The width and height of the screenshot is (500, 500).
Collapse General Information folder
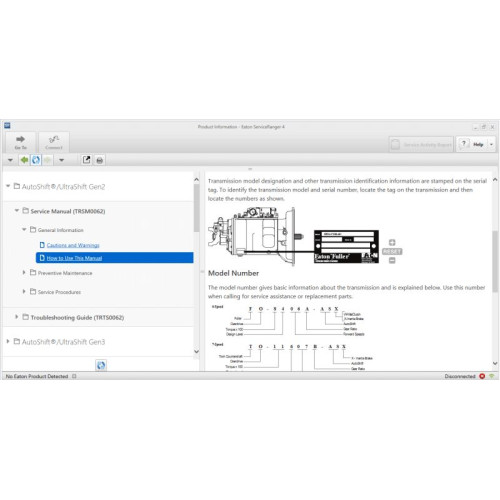click(24, 229)
